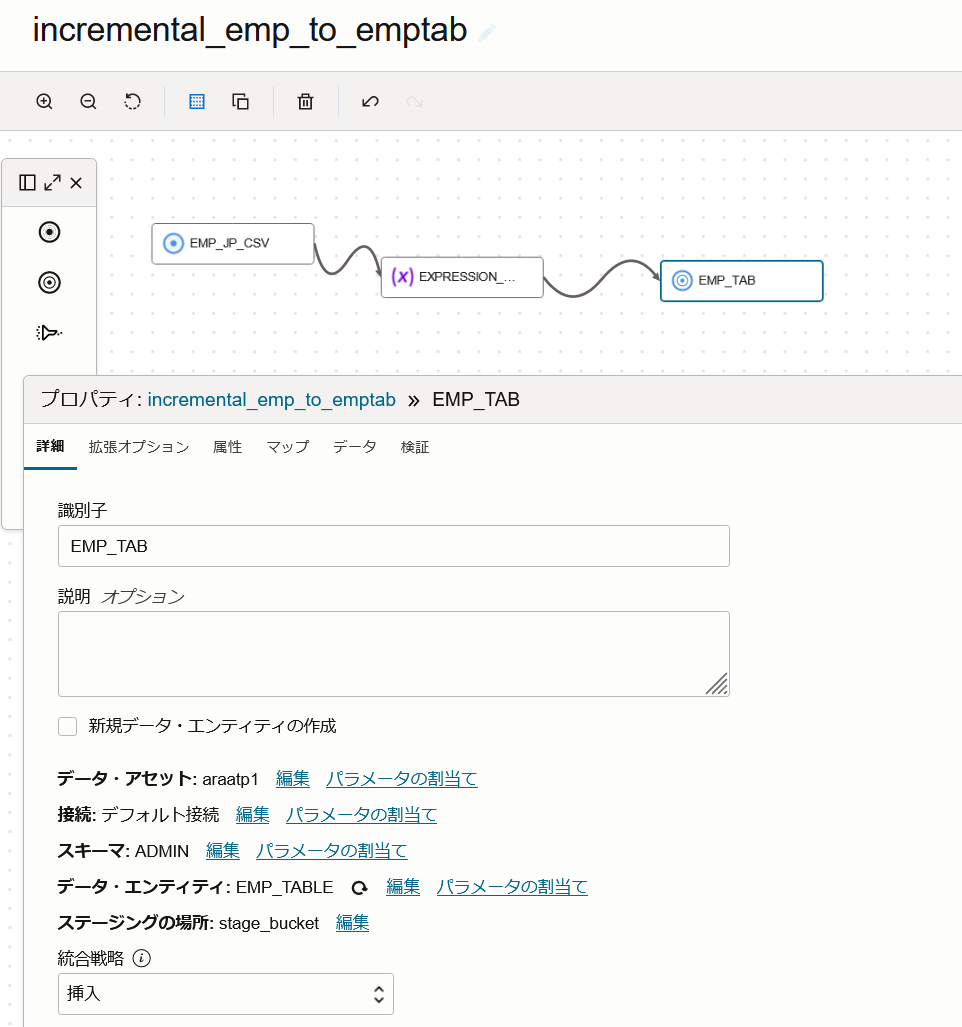962x1027 pixels.
Task: Click the incremental_emp_to_emptab breadcrumb link
Action: pyautogui.click(x=271, y=400)
